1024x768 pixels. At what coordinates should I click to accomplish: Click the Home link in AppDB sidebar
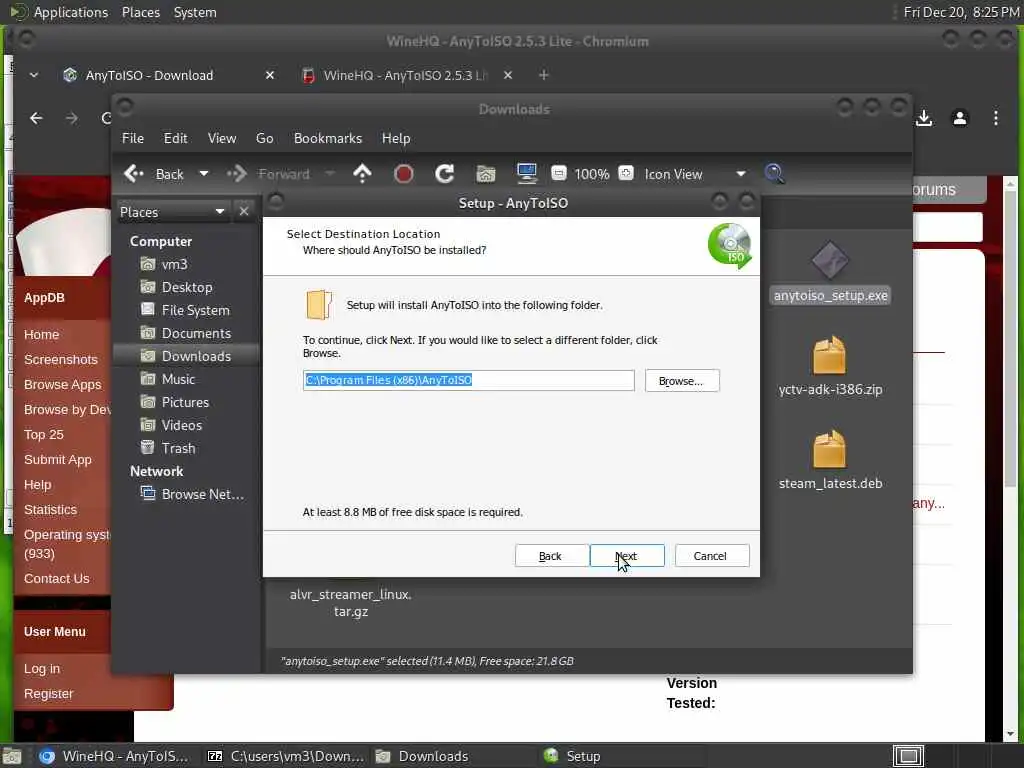pos(41,334)
